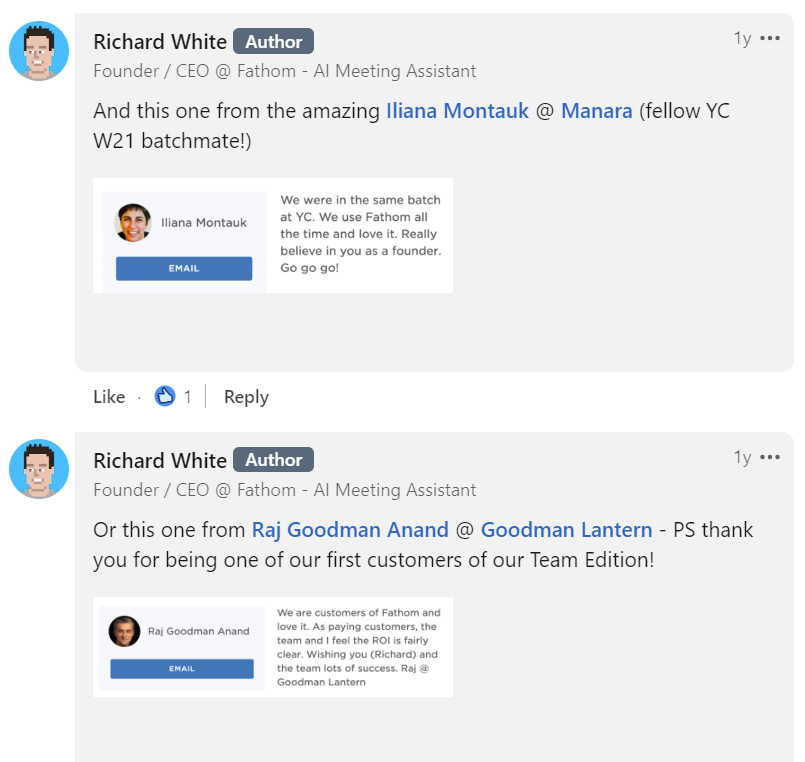
Task: Click the reaction count 1
Action: coord(187,396)
